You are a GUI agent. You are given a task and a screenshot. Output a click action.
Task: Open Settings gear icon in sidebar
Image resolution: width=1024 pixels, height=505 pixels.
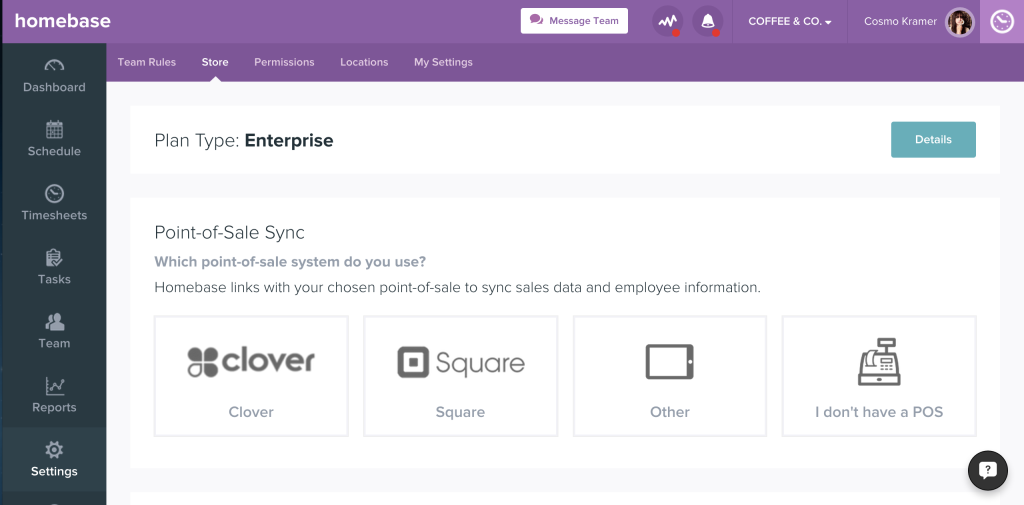tap(54, 449)
